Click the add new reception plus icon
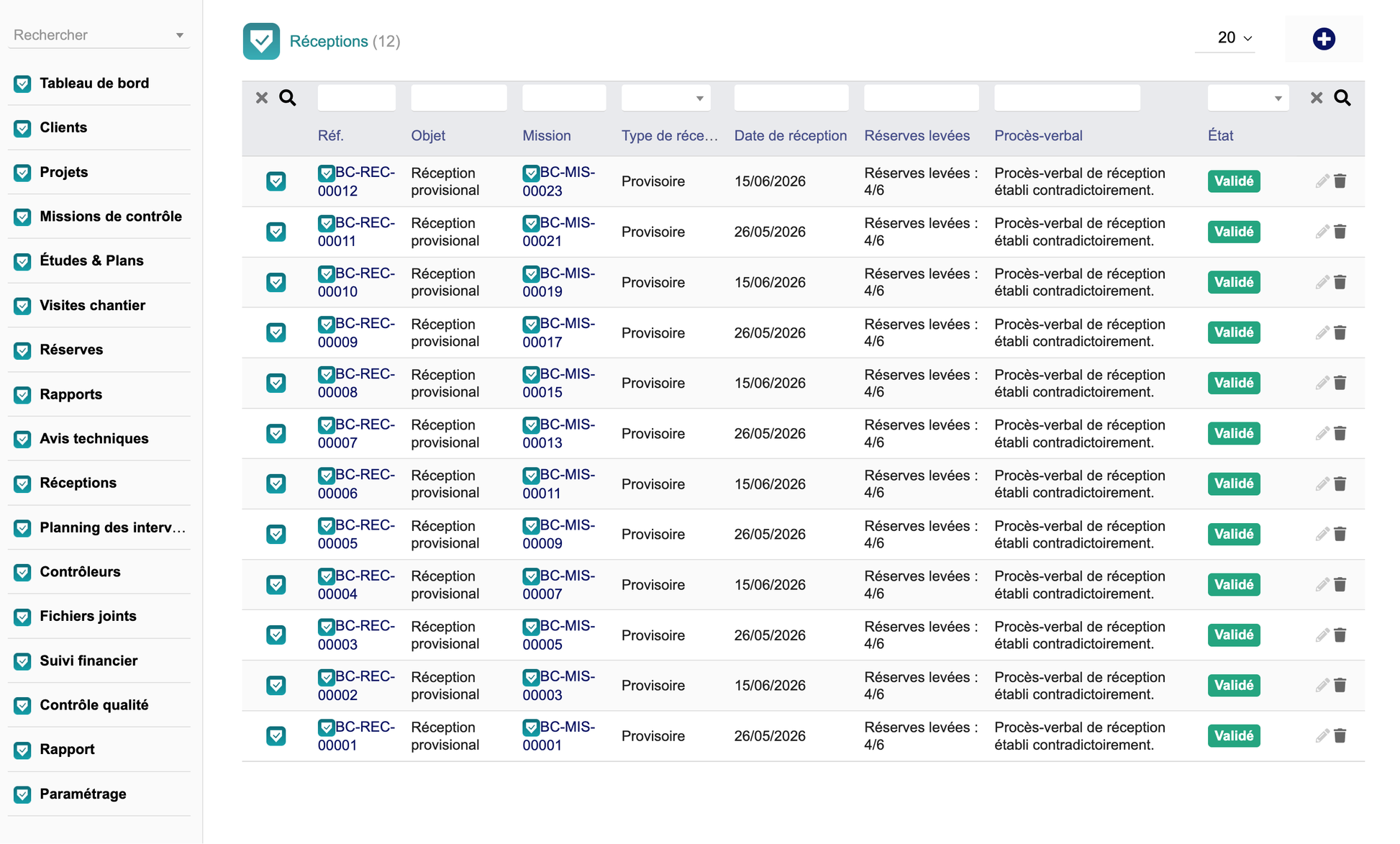Image resolution: width=1400 pixels, height=844 pixels. click(1323, 39)
